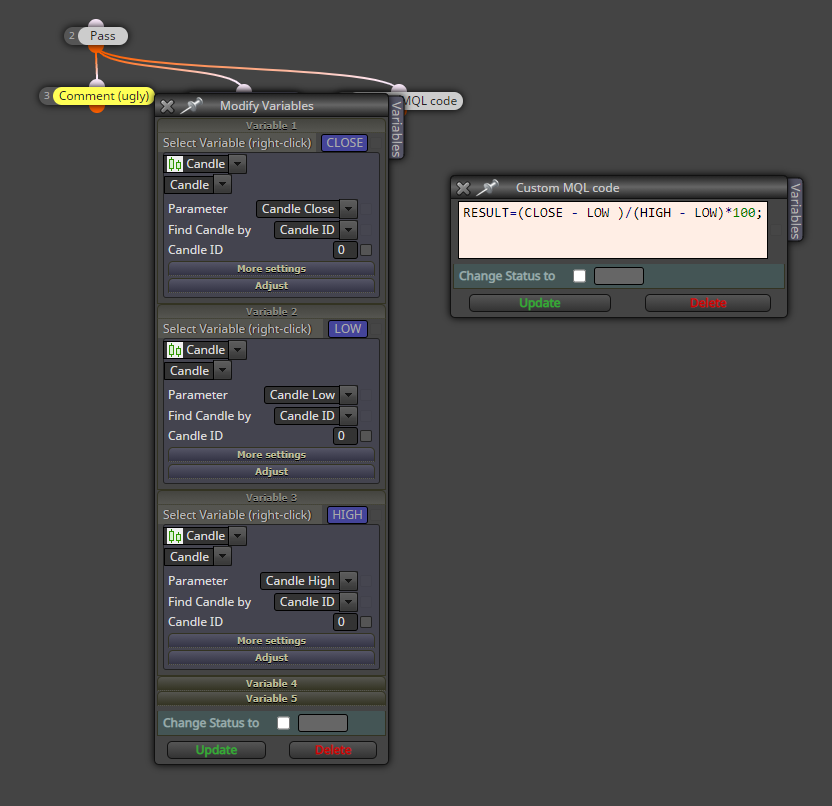Viewport: 832px width, 806px height.
Task: Expand Adjust under Variable 1
Action: 271,285
